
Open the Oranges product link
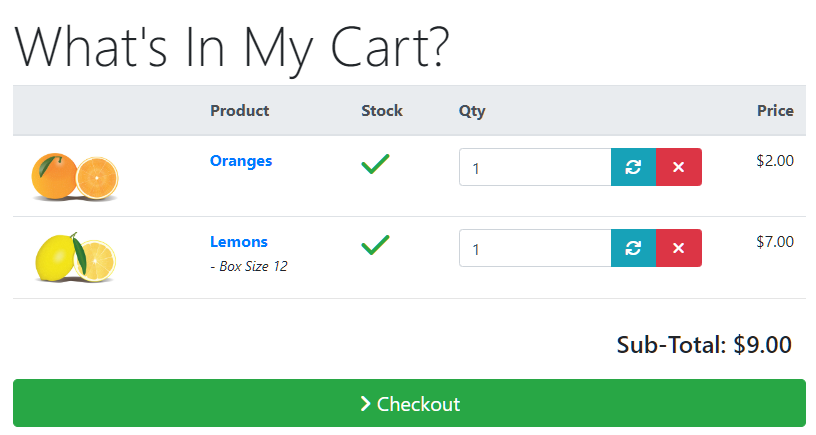(x=241, y=161)
